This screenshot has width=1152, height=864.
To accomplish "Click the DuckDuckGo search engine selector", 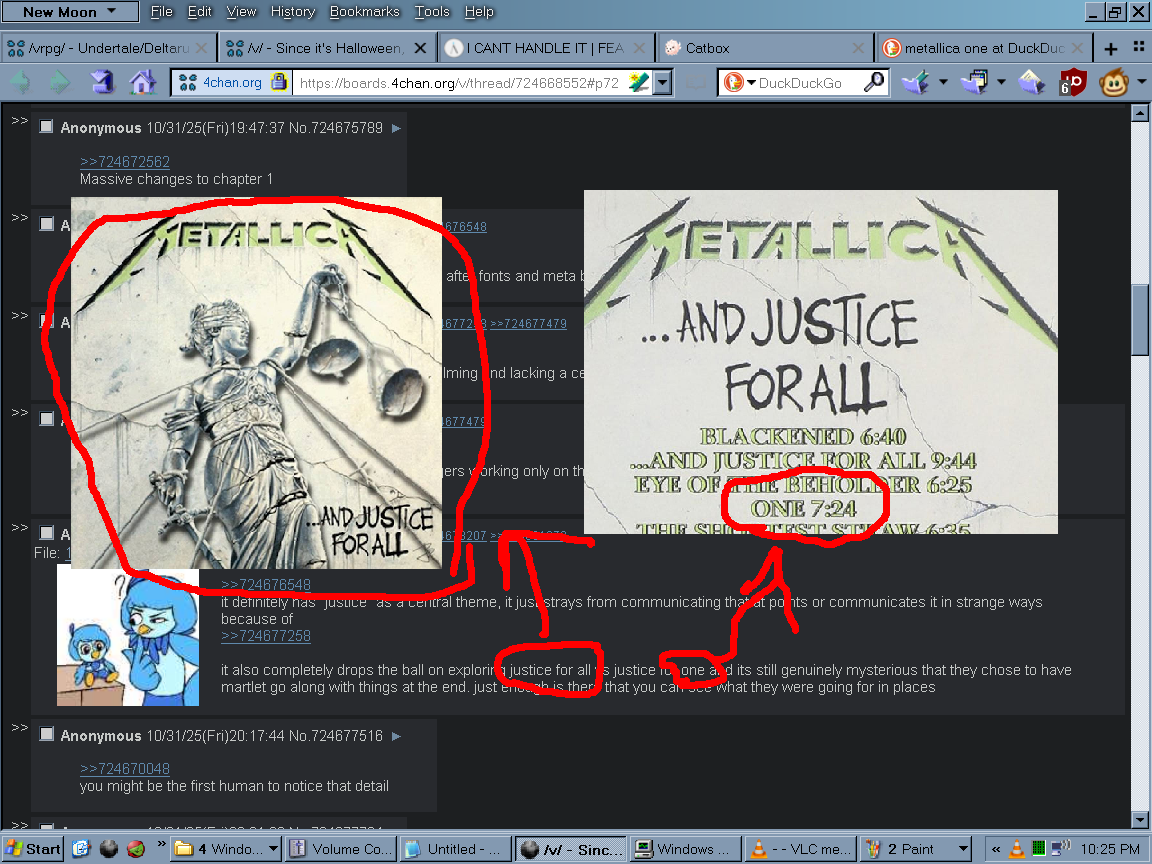I will [738, 82].
